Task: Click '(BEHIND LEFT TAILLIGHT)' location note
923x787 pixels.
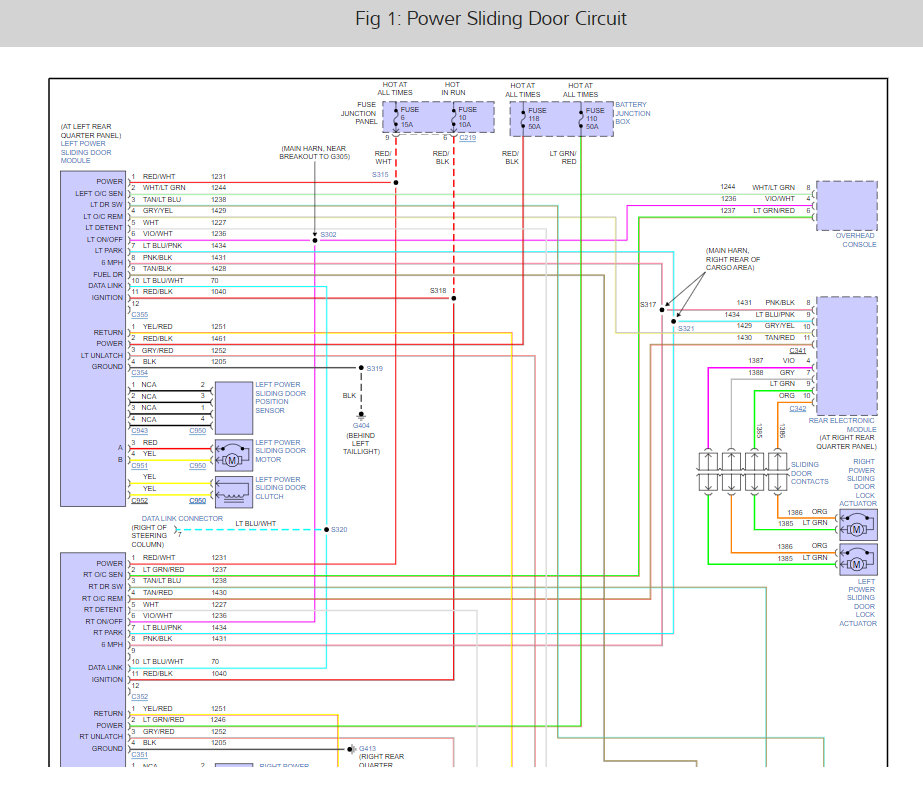Action: 361,444
